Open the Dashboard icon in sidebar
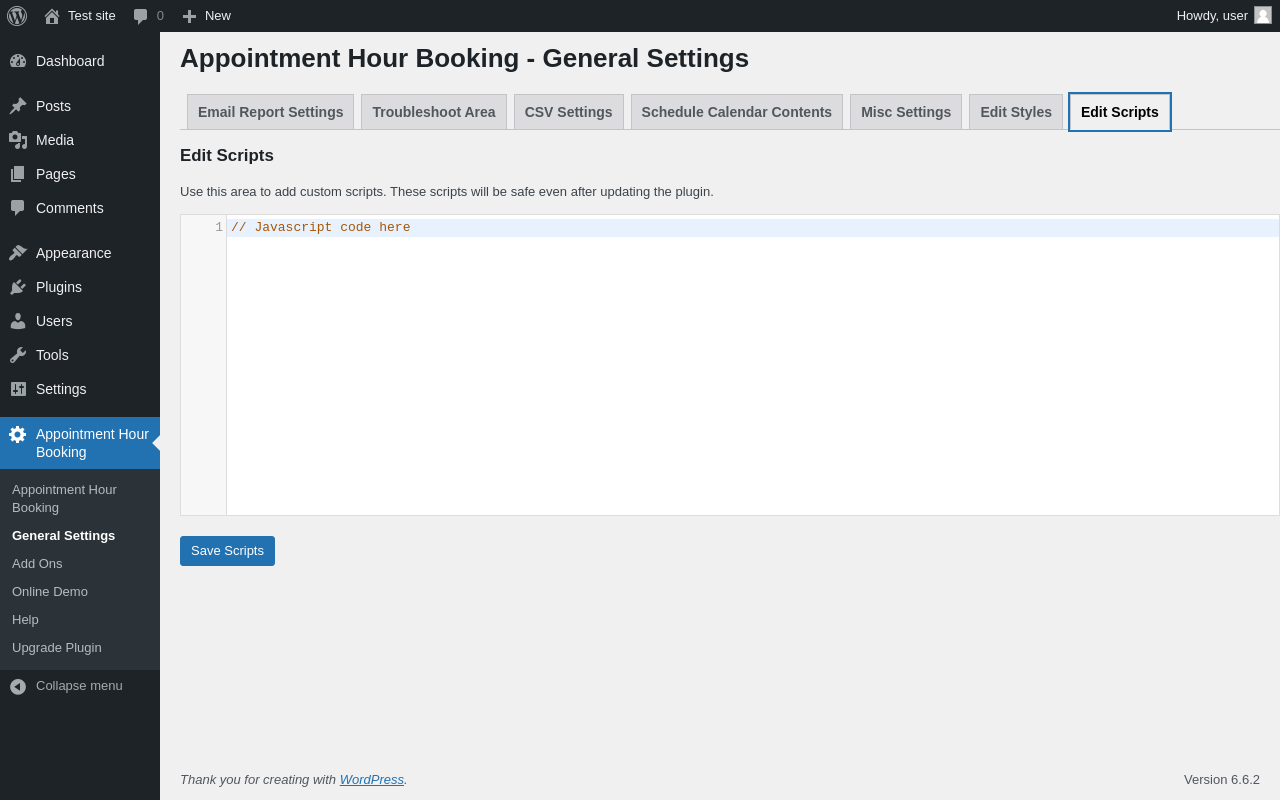 click(x=18, y=61)
